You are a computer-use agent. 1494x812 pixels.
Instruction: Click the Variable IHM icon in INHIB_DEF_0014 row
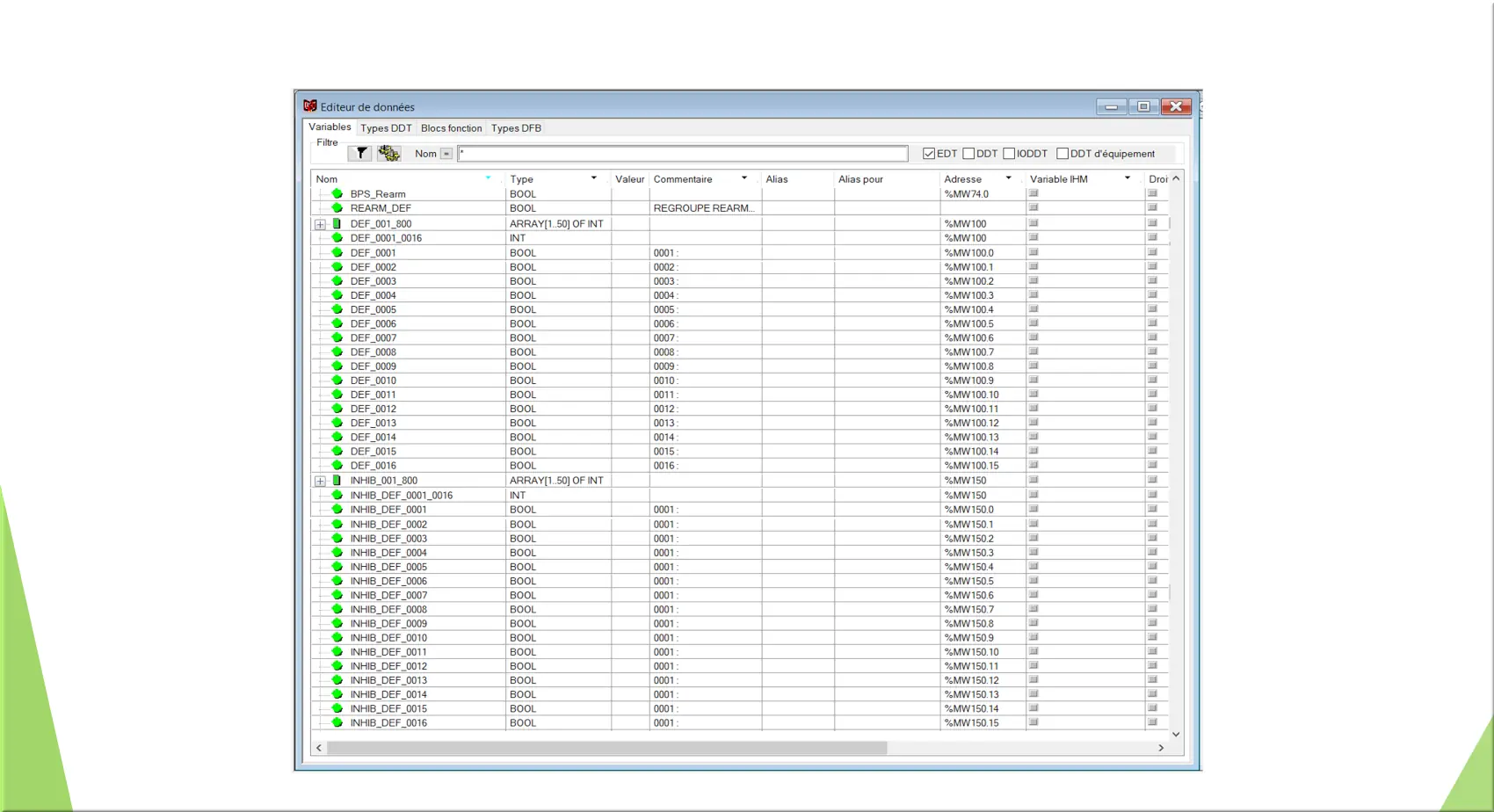pyautogui.click(x=1033, y=693)
